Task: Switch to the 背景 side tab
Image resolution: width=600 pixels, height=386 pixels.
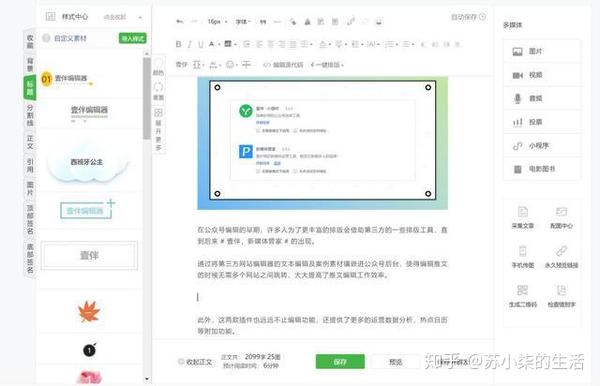Action: pos(30,65)
